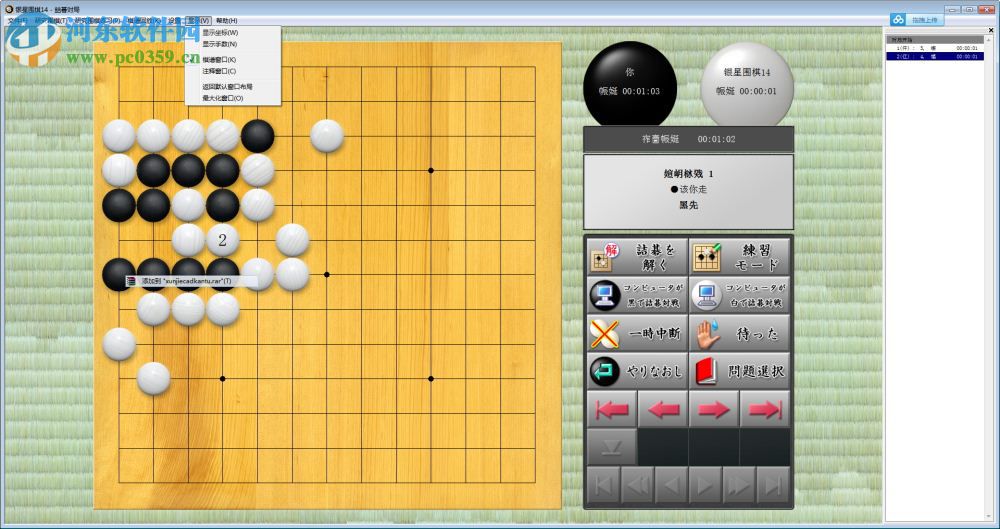Viewport: 1000px width, 529px height.
Task: Click 一時中断 to suspend the game
Action: pos(637,333)
